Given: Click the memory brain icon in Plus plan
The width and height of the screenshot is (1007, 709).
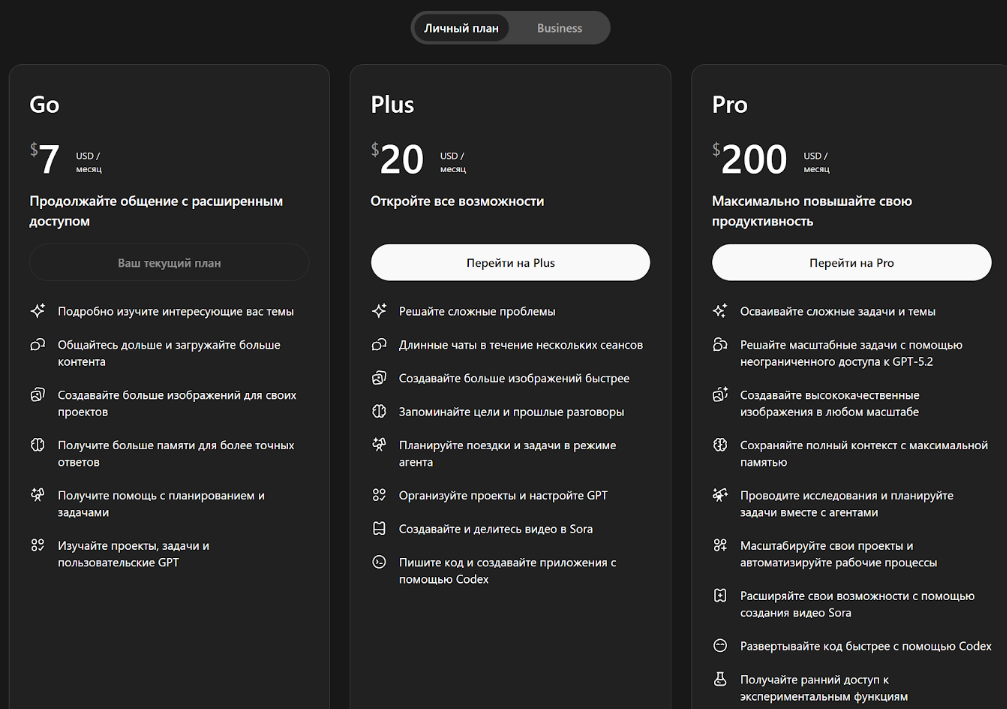Looking at the screenshot, I should tap(379, 412).
